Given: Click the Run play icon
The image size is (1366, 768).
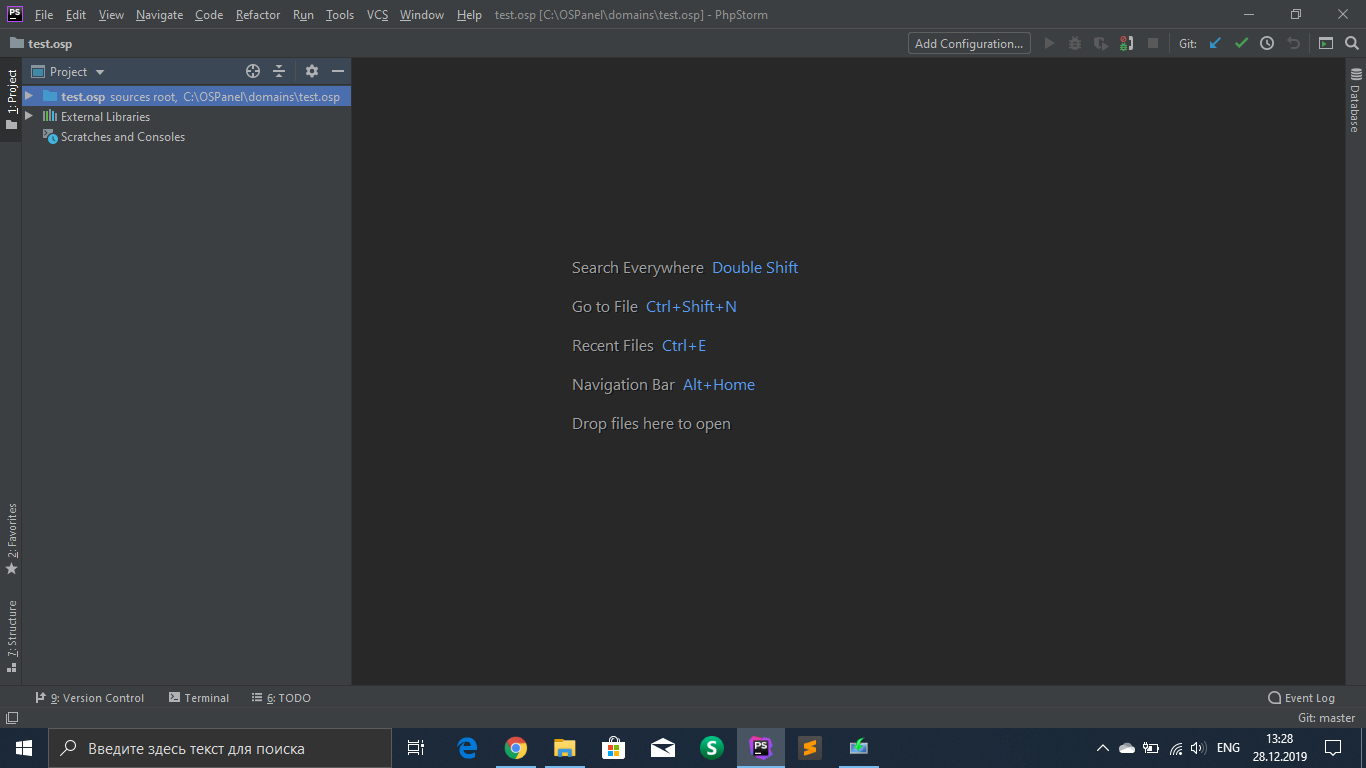Looking at the screenshot, I should click(1049, 43).
